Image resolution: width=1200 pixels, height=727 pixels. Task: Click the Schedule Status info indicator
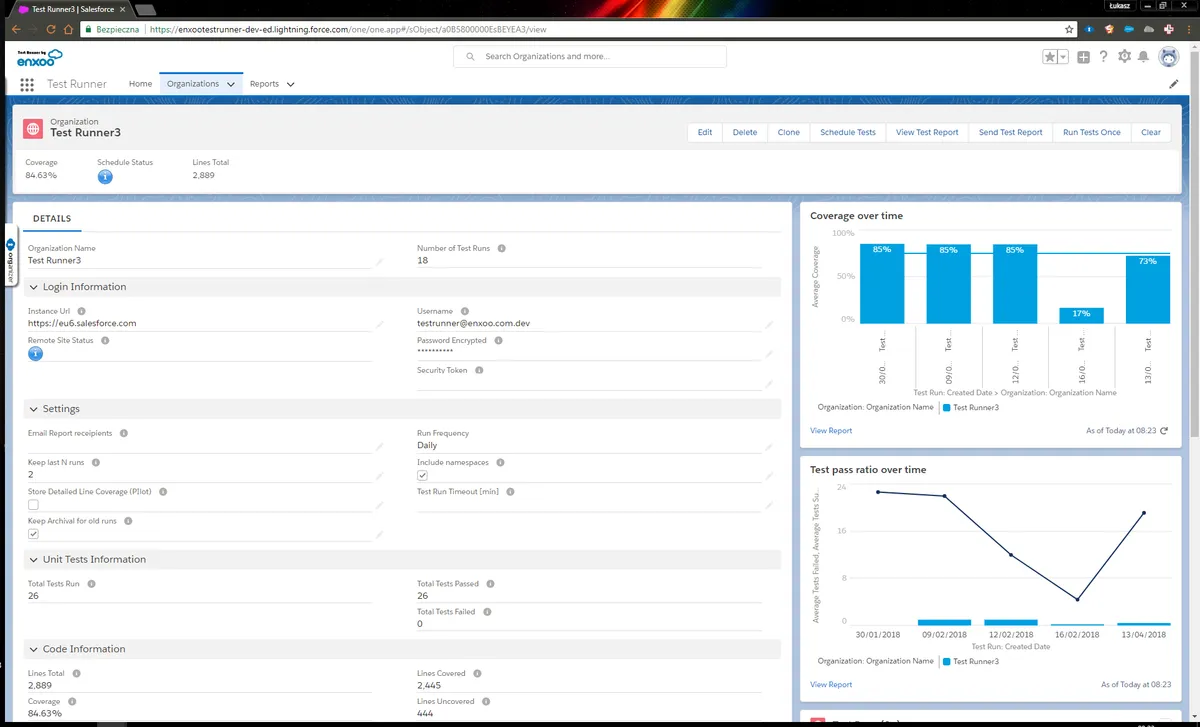coord(105,176)
